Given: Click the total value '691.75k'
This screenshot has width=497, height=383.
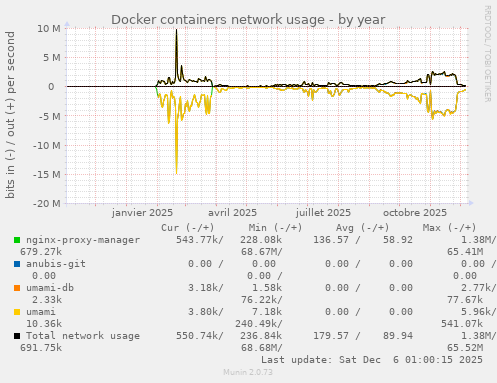Looking at the screenshot, I should pyautogui.click(x=41, y=348).
